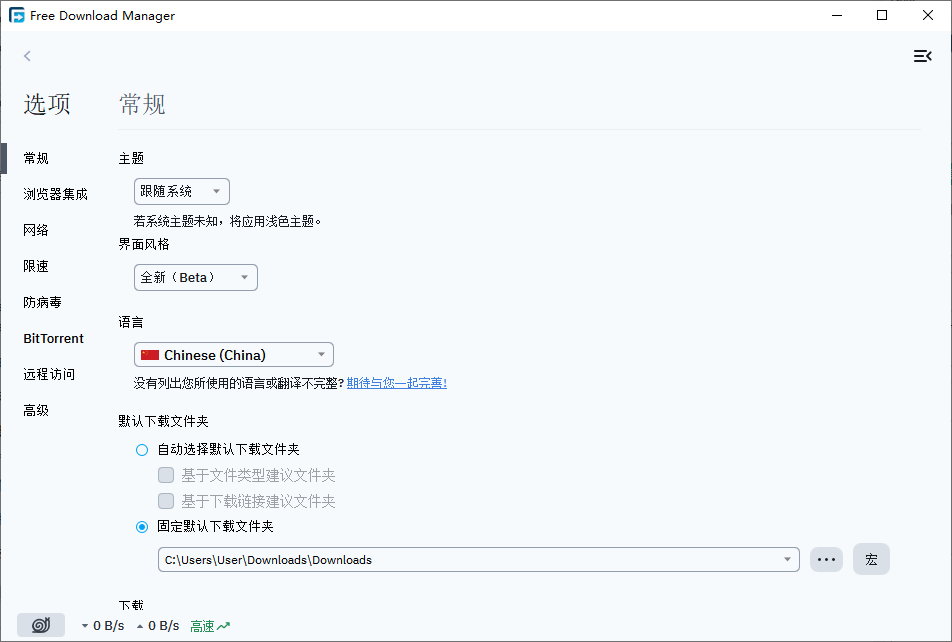Open the 跟随系统 theme dropdown
Image resolution: width=952 pixels, height=642 pixels.
[x=182, y=191]
